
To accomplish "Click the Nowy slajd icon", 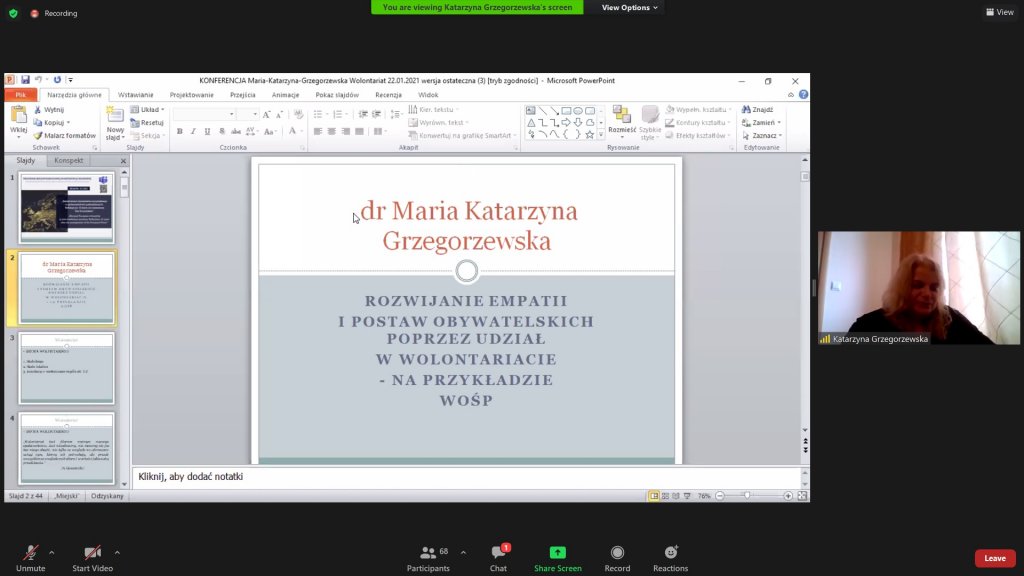I will point(115,115).
